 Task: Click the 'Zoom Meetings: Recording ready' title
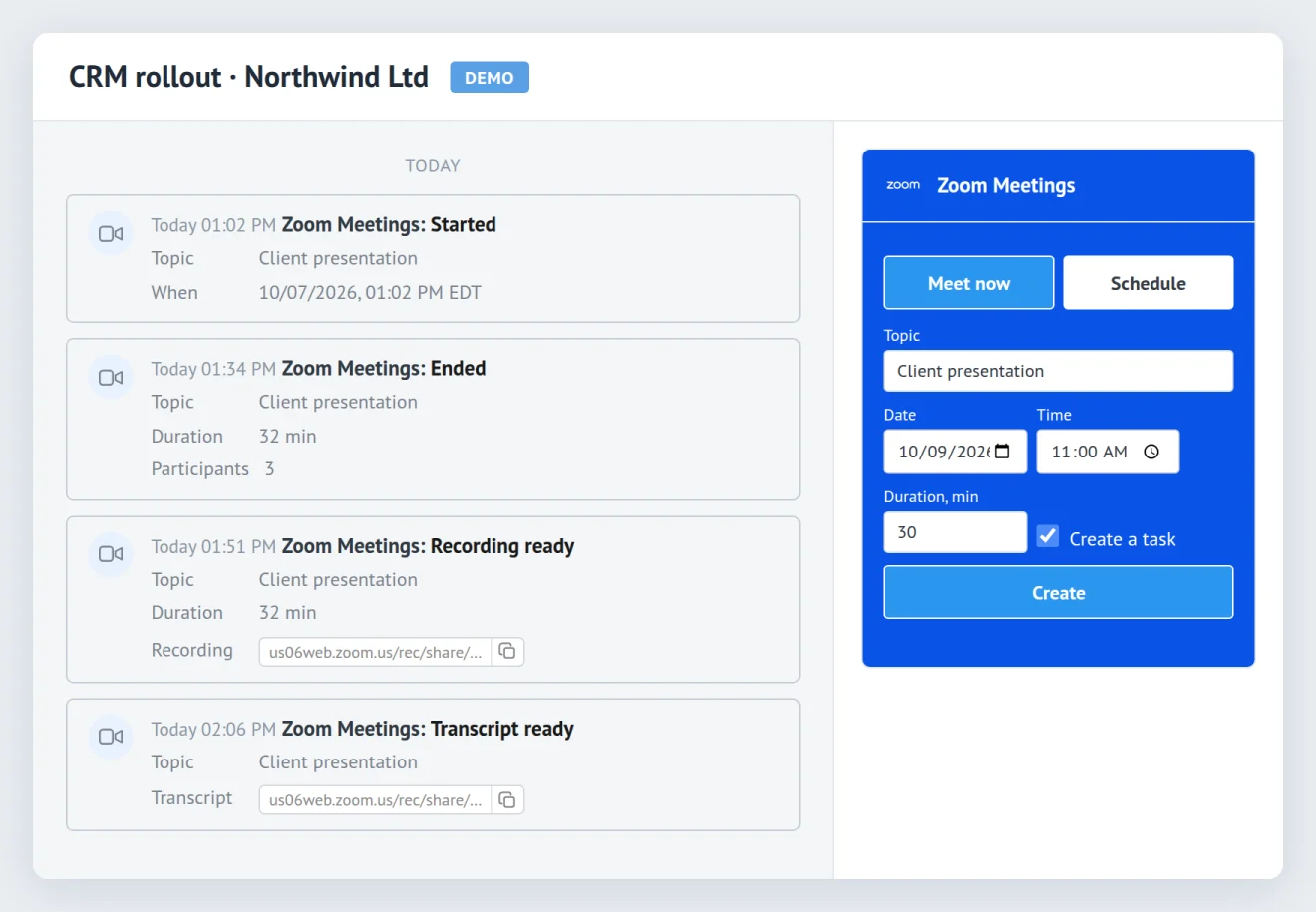click(428, 546)
